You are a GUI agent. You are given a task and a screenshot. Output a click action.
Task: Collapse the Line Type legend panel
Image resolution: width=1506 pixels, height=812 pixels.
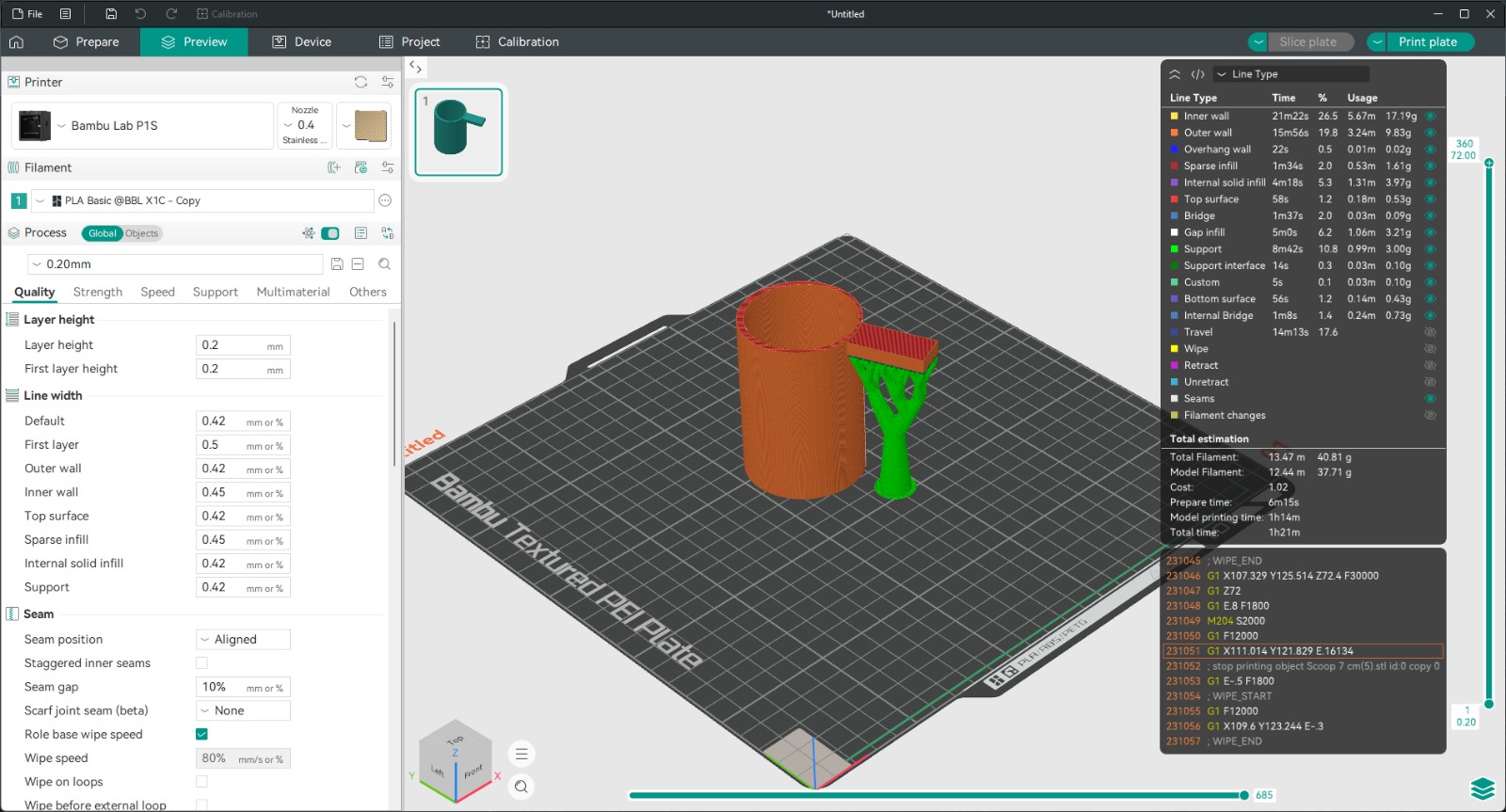[1175, 74]
